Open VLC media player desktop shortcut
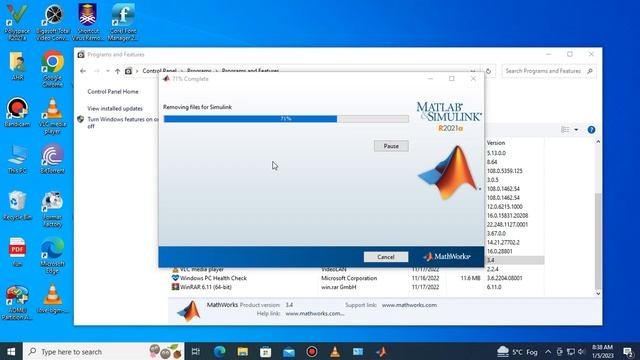The image size is (640, 360). (x=53, y=116)
